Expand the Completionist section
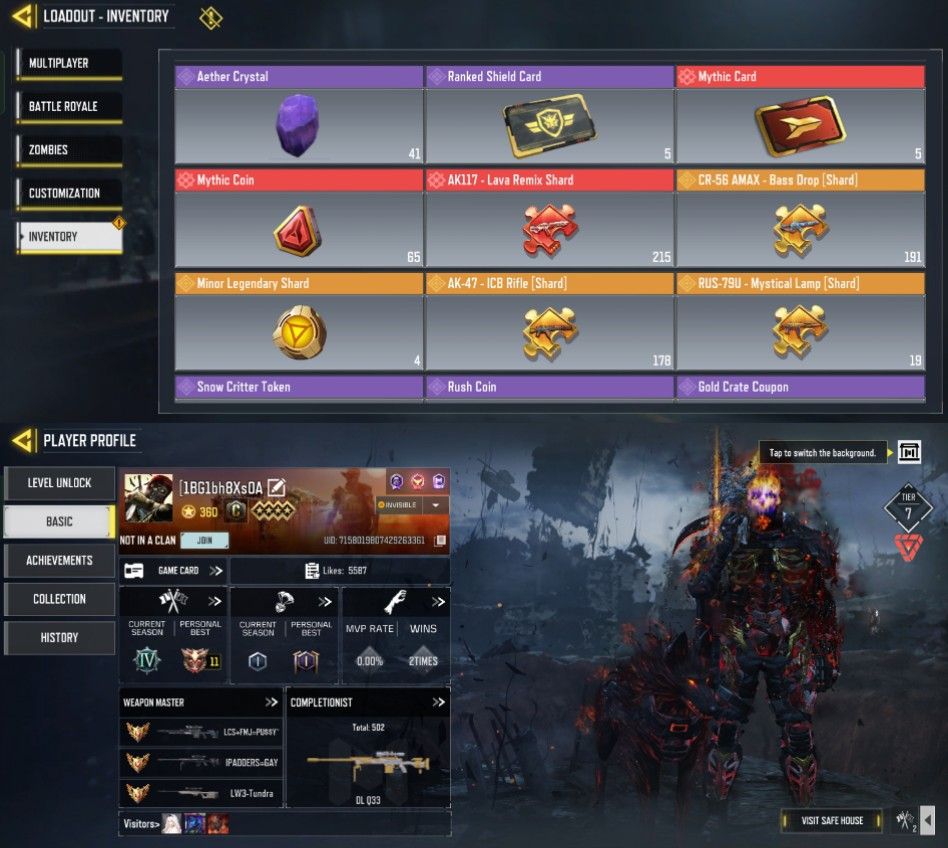This screenshot has height=848, width=948. pos(438,702)
